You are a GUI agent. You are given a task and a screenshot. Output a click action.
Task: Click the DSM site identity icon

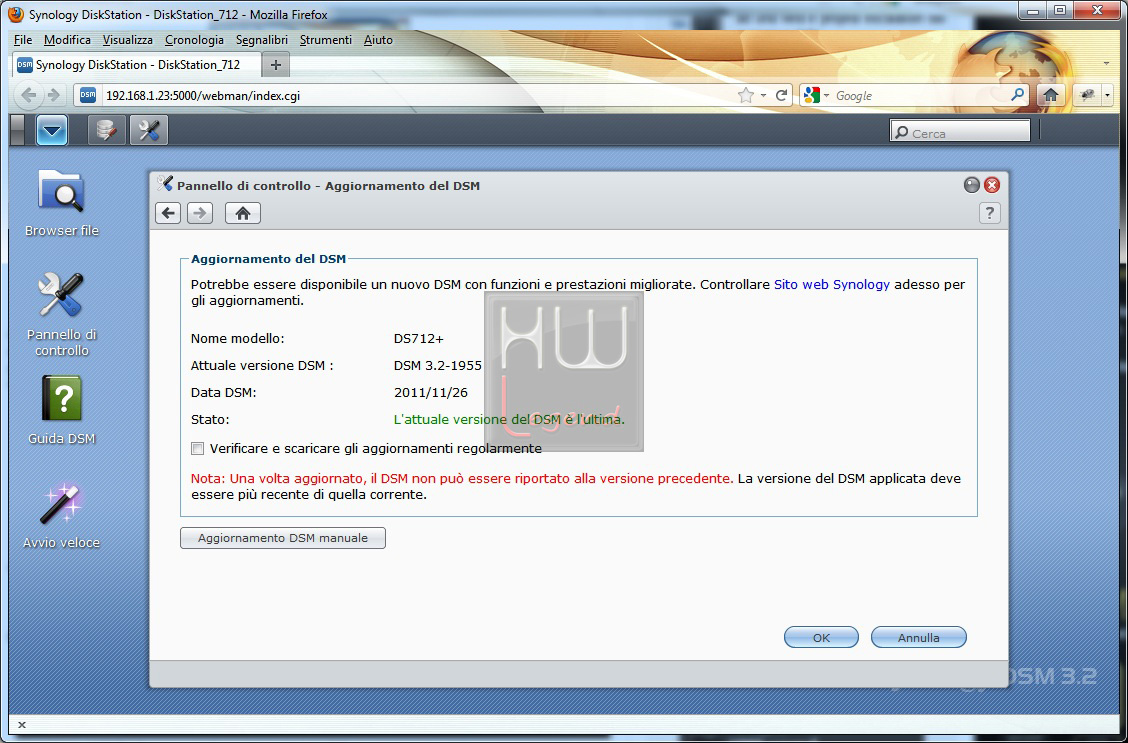pos(88,95)
